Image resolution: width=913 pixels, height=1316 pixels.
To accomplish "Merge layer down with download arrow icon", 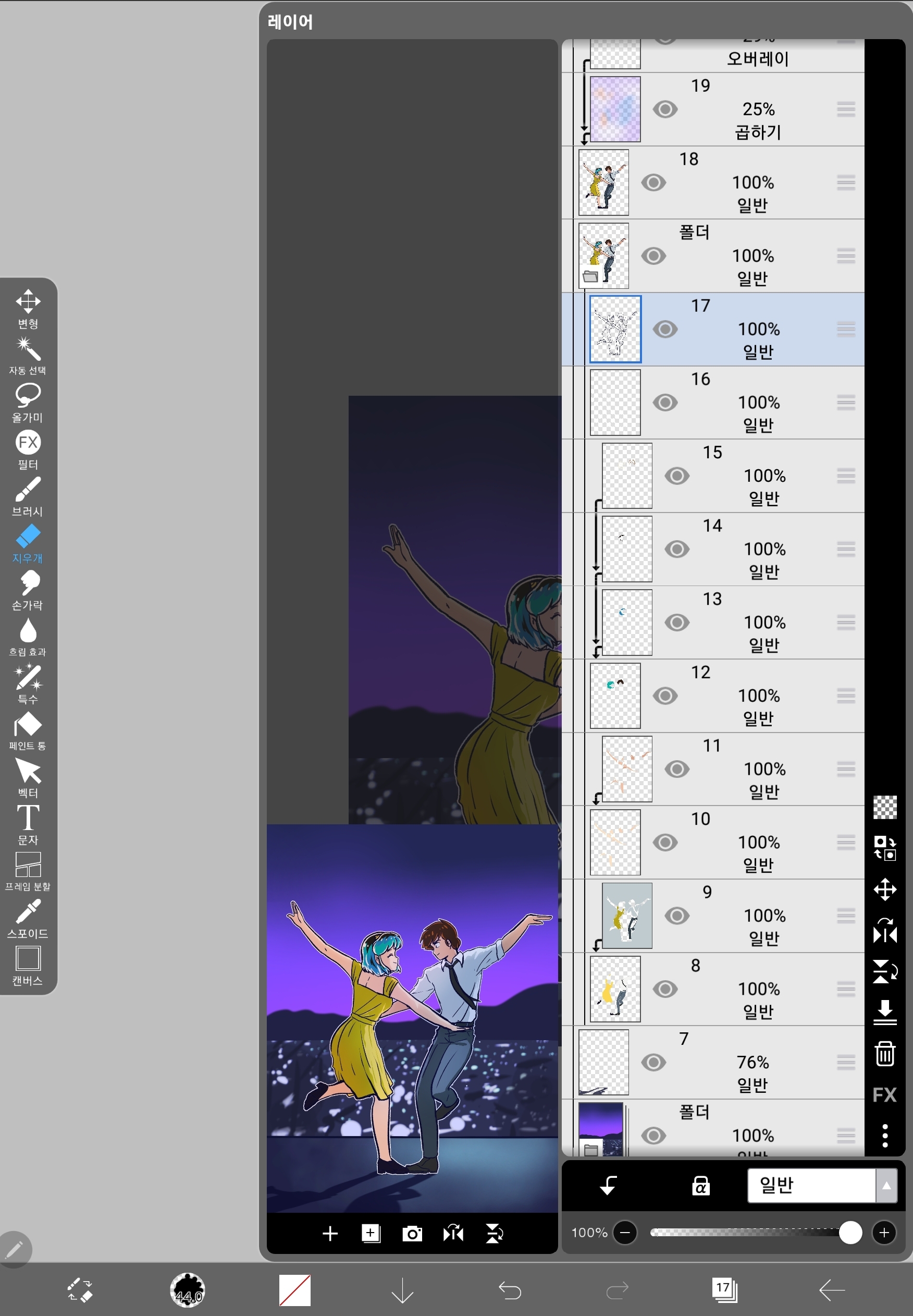I will [x=885, y=1012].
